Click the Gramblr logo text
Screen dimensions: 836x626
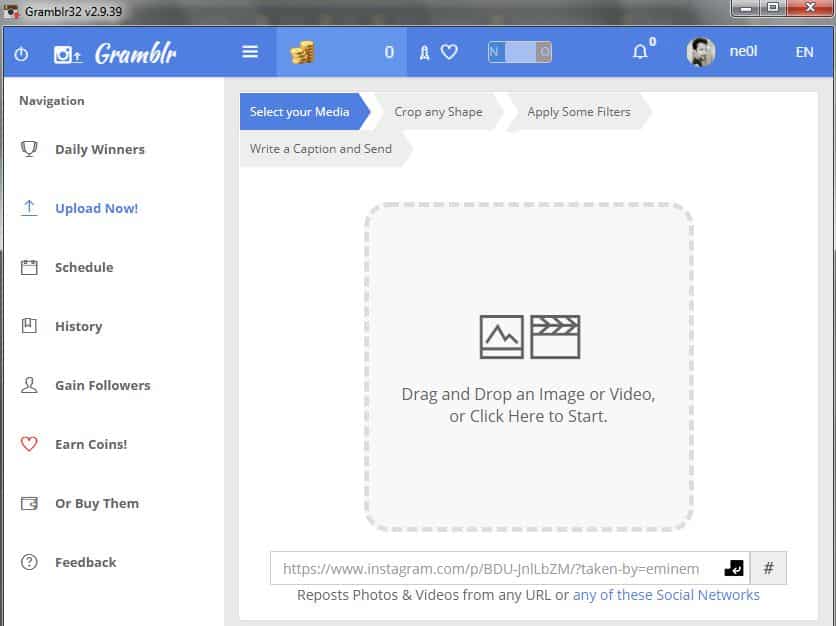pos(135,53)
